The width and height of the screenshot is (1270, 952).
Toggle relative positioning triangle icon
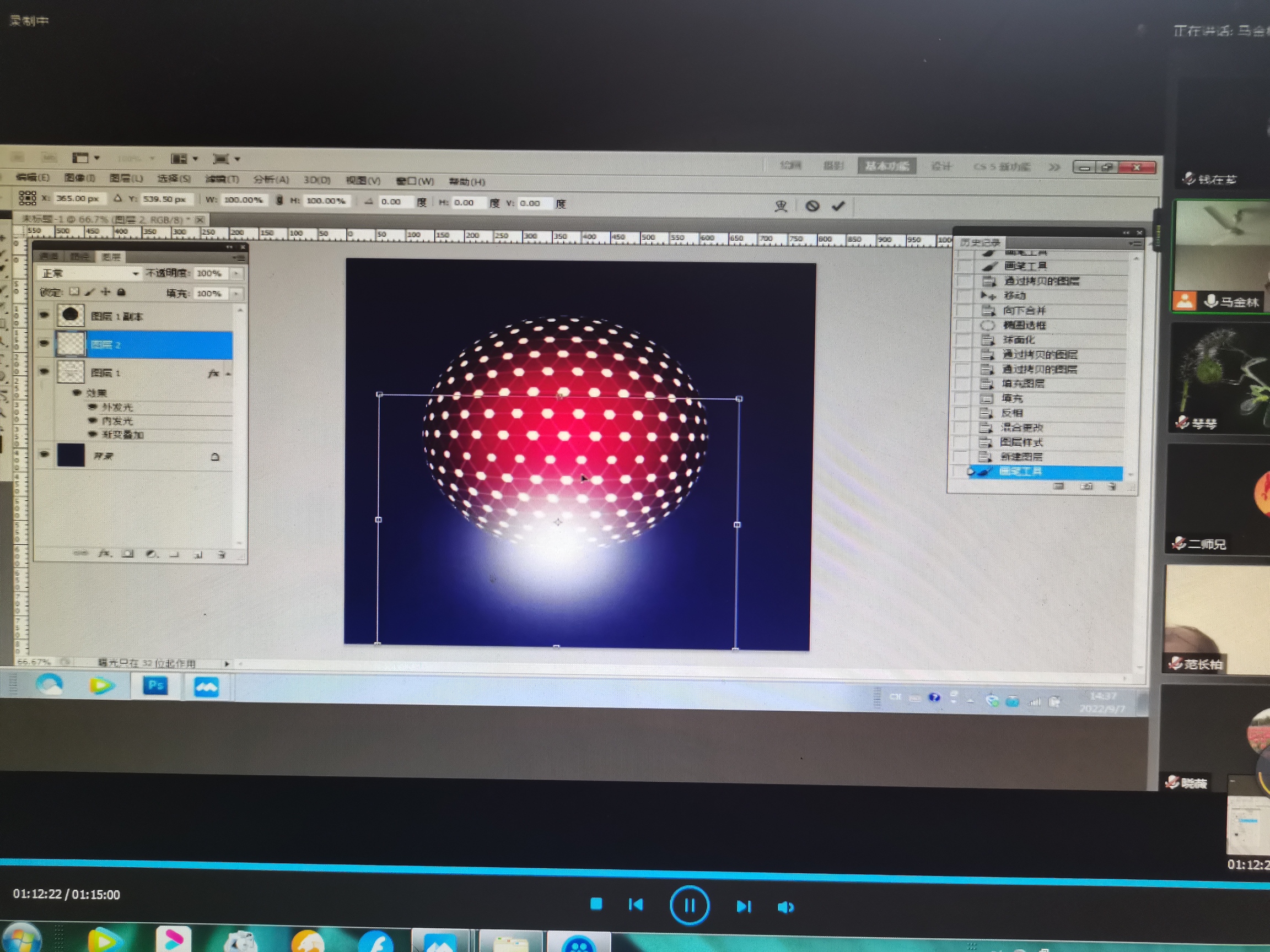(118, 198)
